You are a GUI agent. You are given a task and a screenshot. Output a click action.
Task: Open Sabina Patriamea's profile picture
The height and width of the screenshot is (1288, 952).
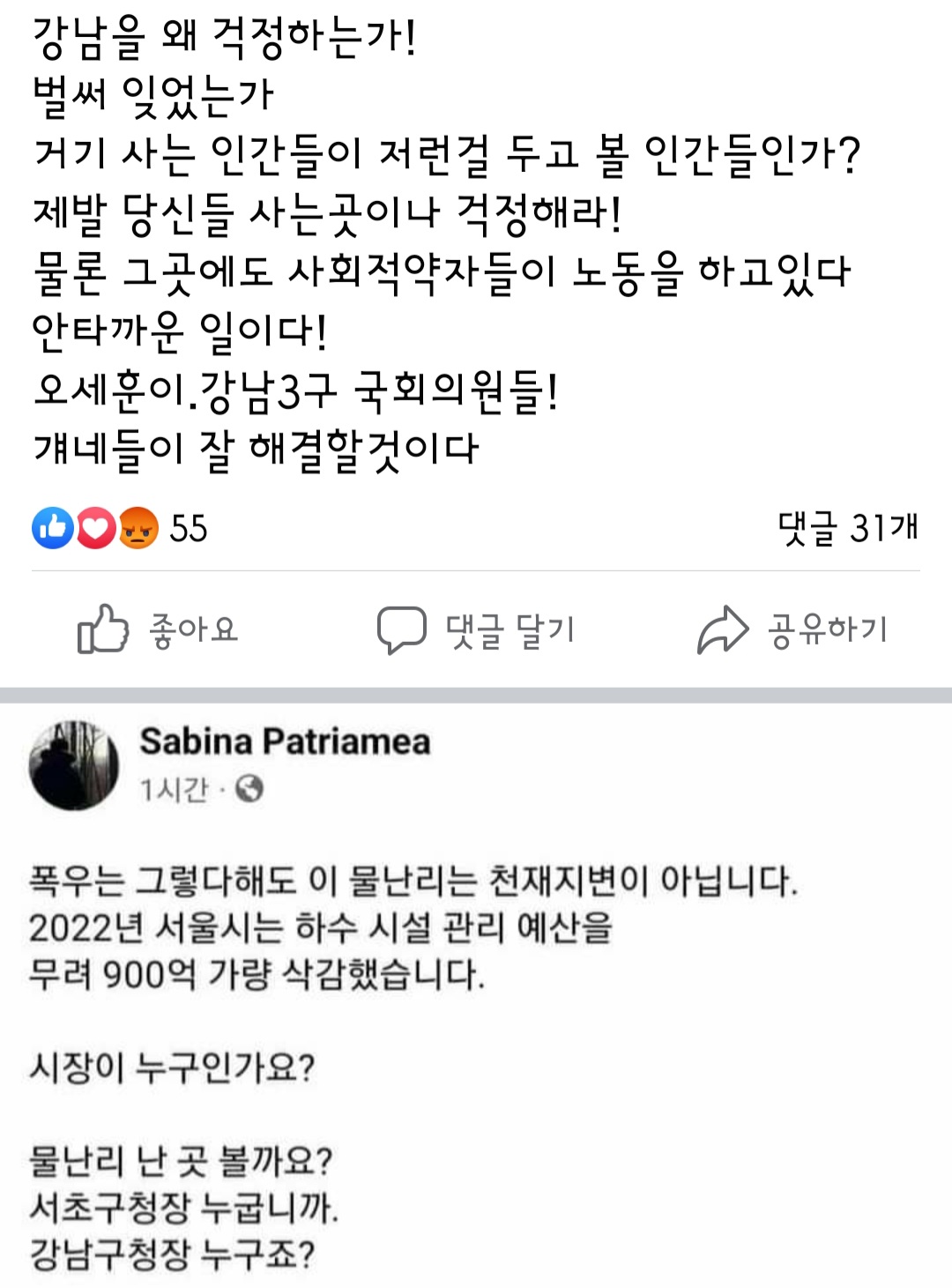coord(74,763)
